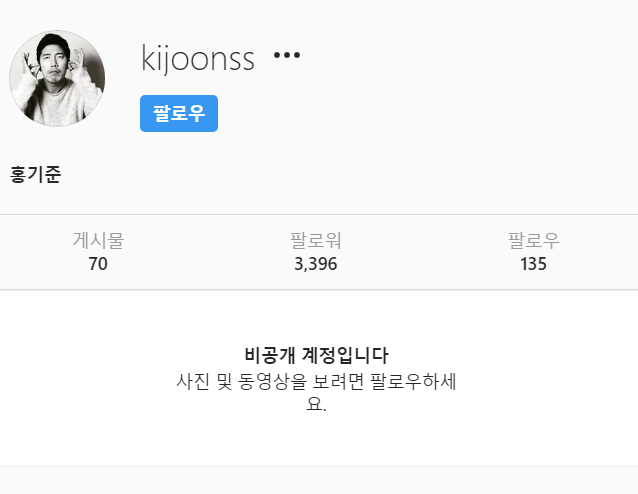Screen dimensions: 638x494
Task: View the 3,396 followers count
Action: pos(315,264)
